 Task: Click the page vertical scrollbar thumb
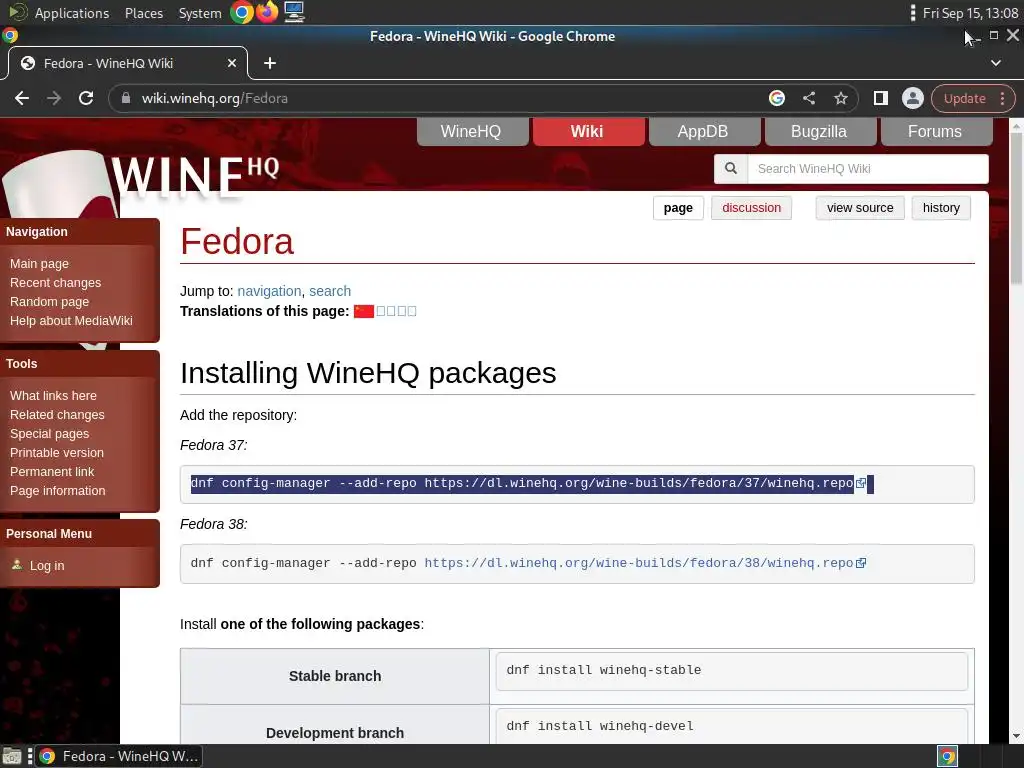1016,209
